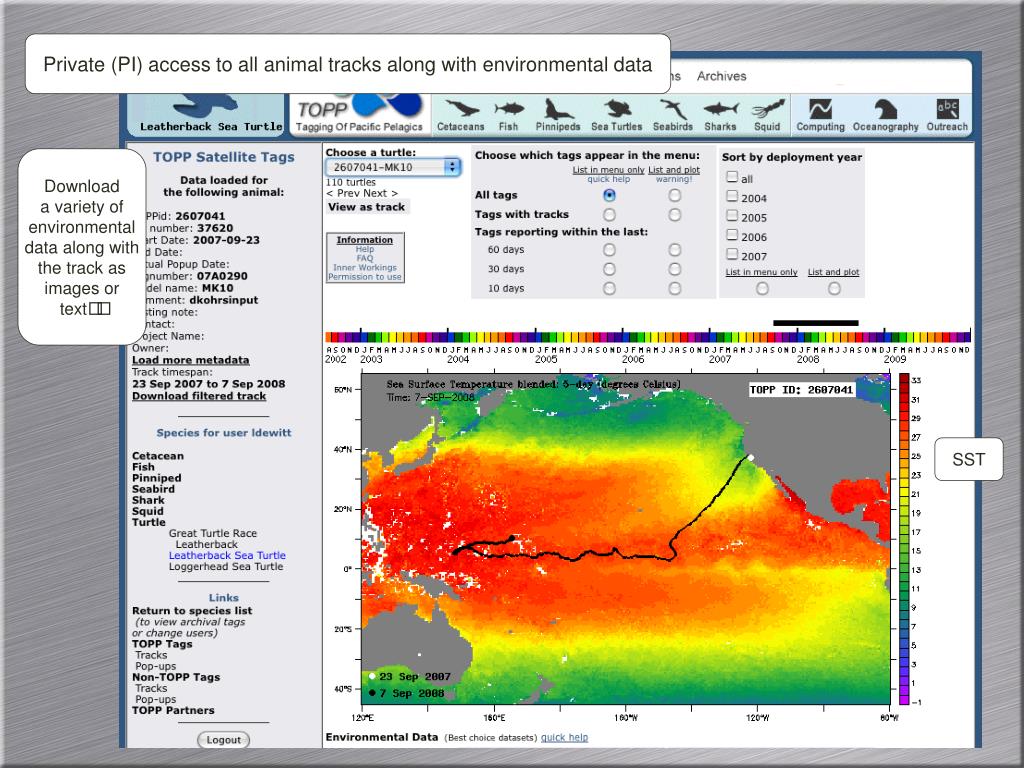Click 'quick help' under List in menu only

pos(609,179)
